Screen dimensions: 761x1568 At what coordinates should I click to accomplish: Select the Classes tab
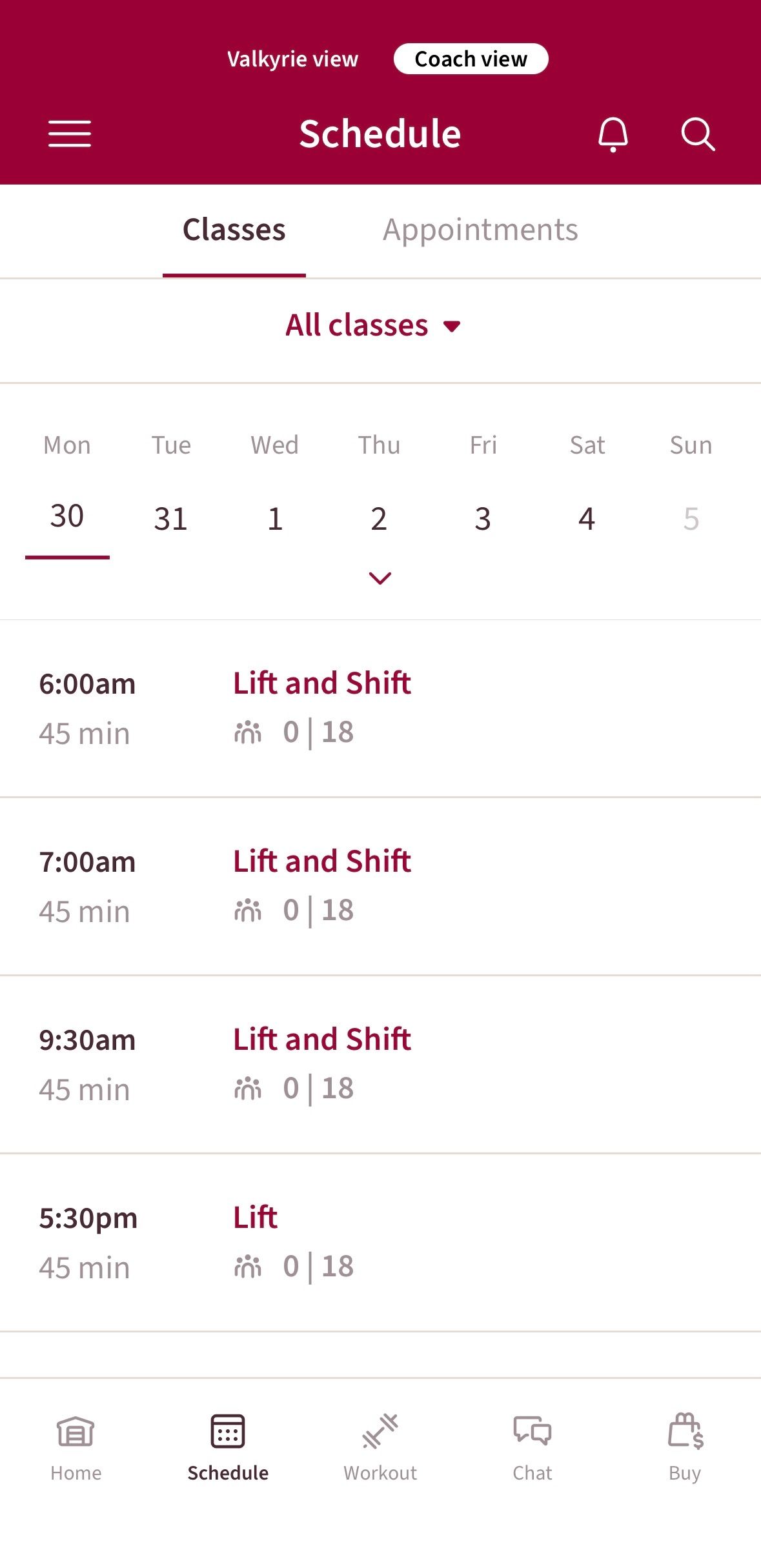(234, 230)
